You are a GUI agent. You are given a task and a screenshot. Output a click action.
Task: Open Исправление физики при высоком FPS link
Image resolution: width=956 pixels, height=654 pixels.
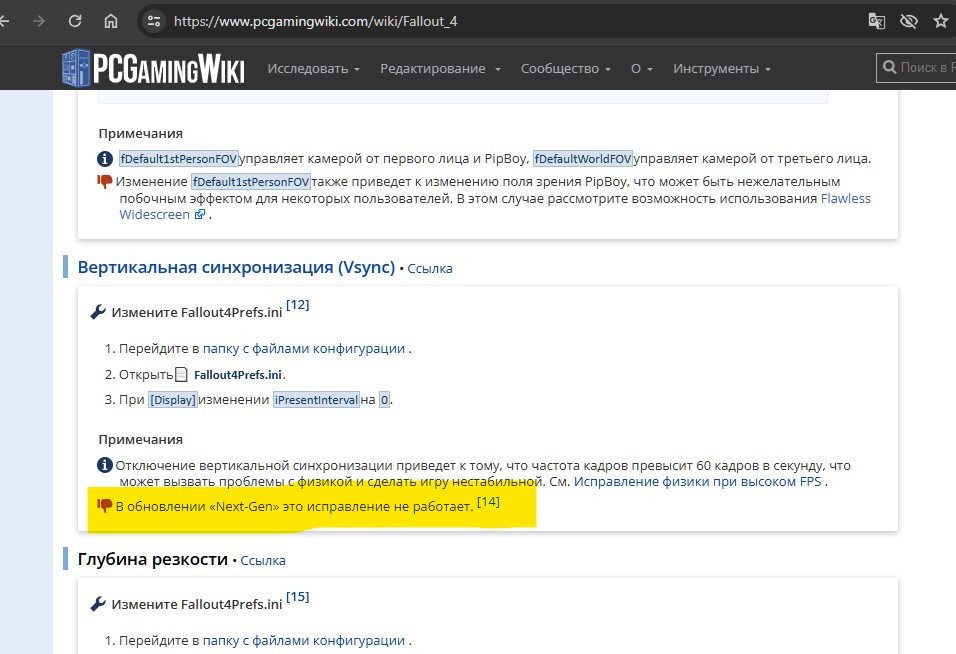(699, 481)
